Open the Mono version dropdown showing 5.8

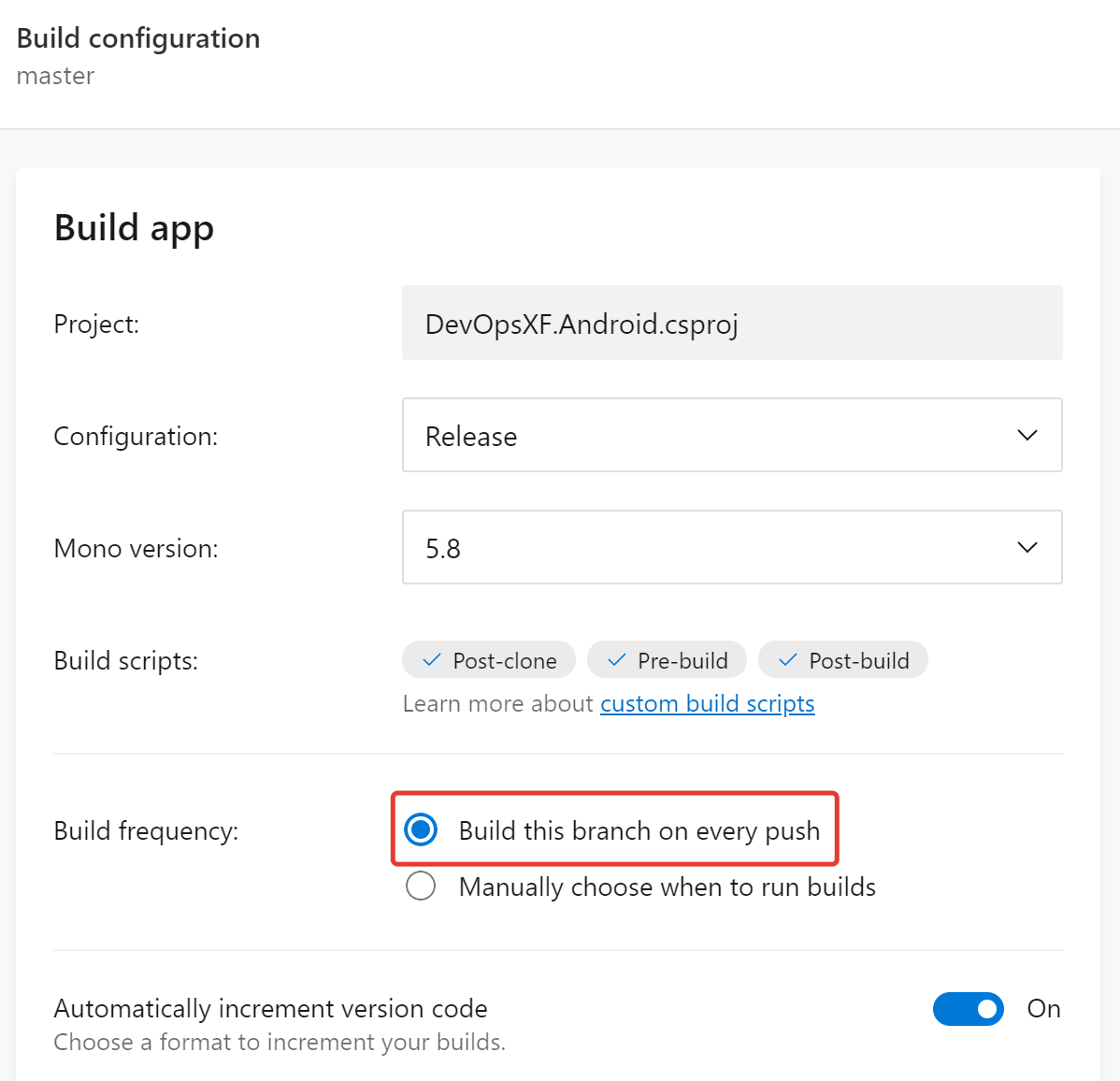pos(732,547)
